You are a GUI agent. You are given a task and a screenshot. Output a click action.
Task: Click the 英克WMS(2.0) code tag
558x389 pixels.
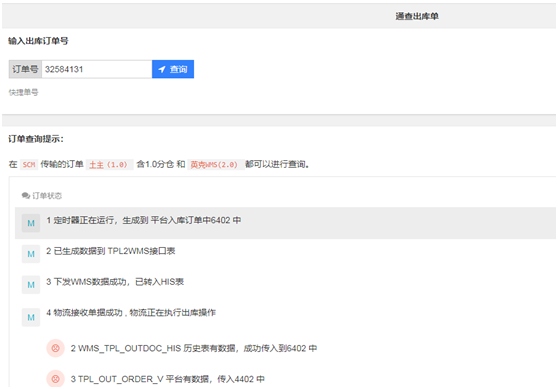tap(216, 164)
